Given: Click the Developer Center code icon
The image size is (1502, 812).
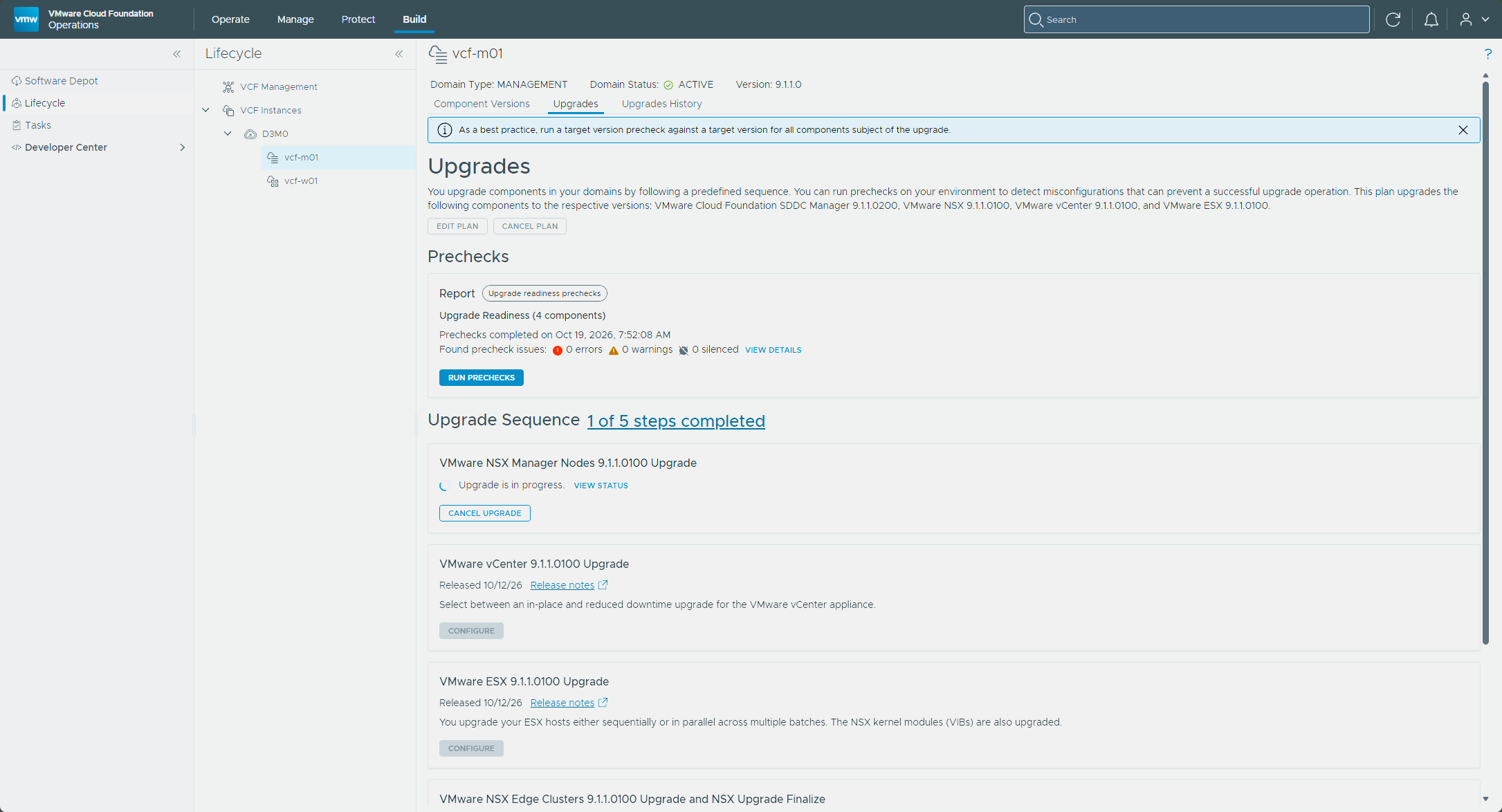Looking at the screenshot, I should (x=17, y=147).
